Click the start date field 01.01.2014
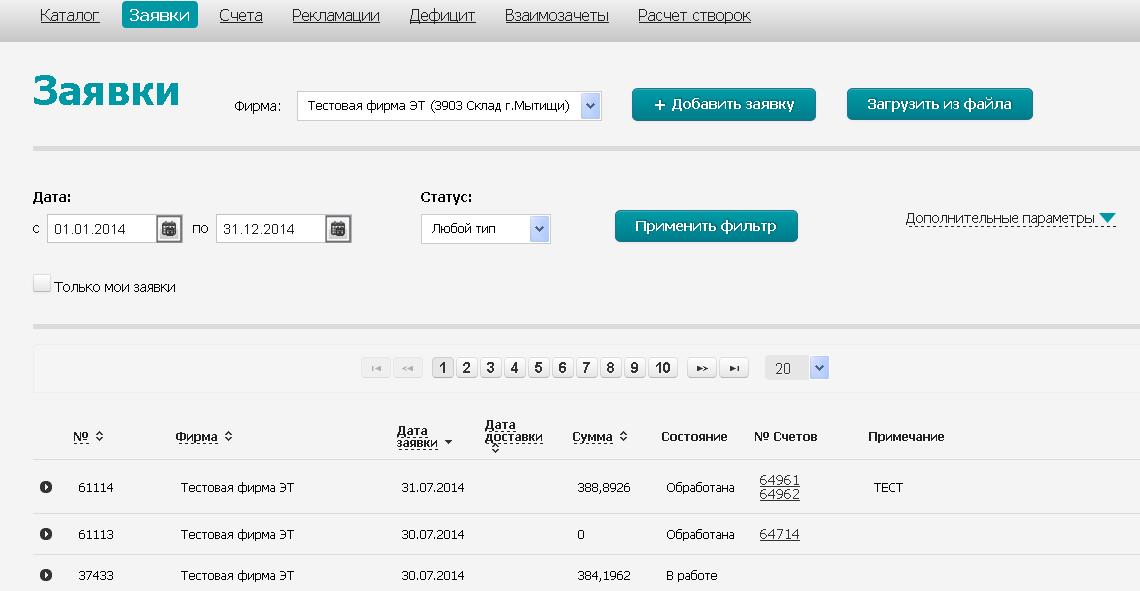The width and height of the screenshot is (1140, 591). 102,229
